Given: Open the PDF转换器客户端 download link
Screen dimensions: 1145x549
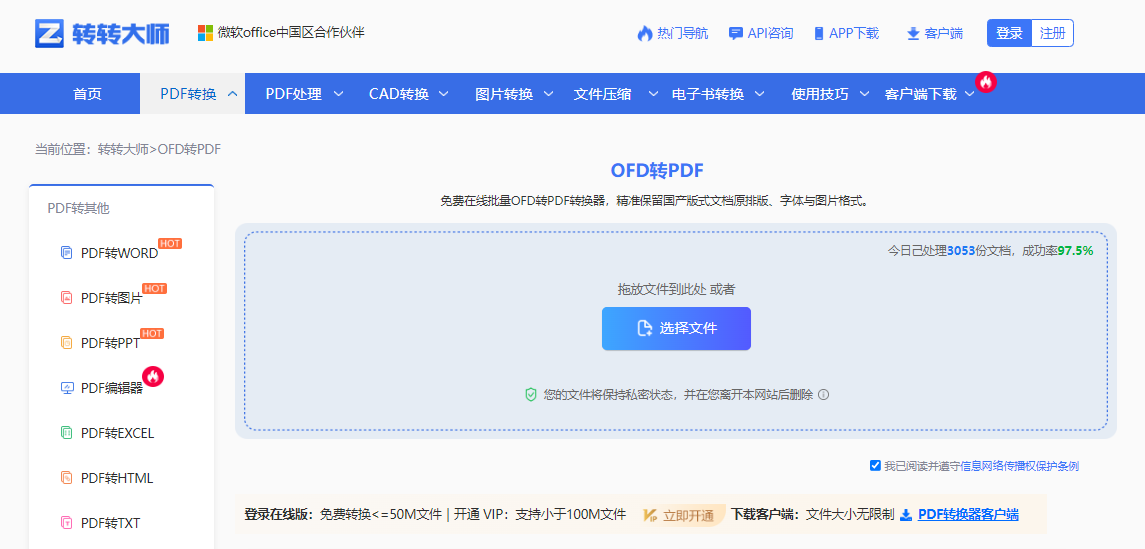Looking at the screenshot, I should [x=968, y=515].
